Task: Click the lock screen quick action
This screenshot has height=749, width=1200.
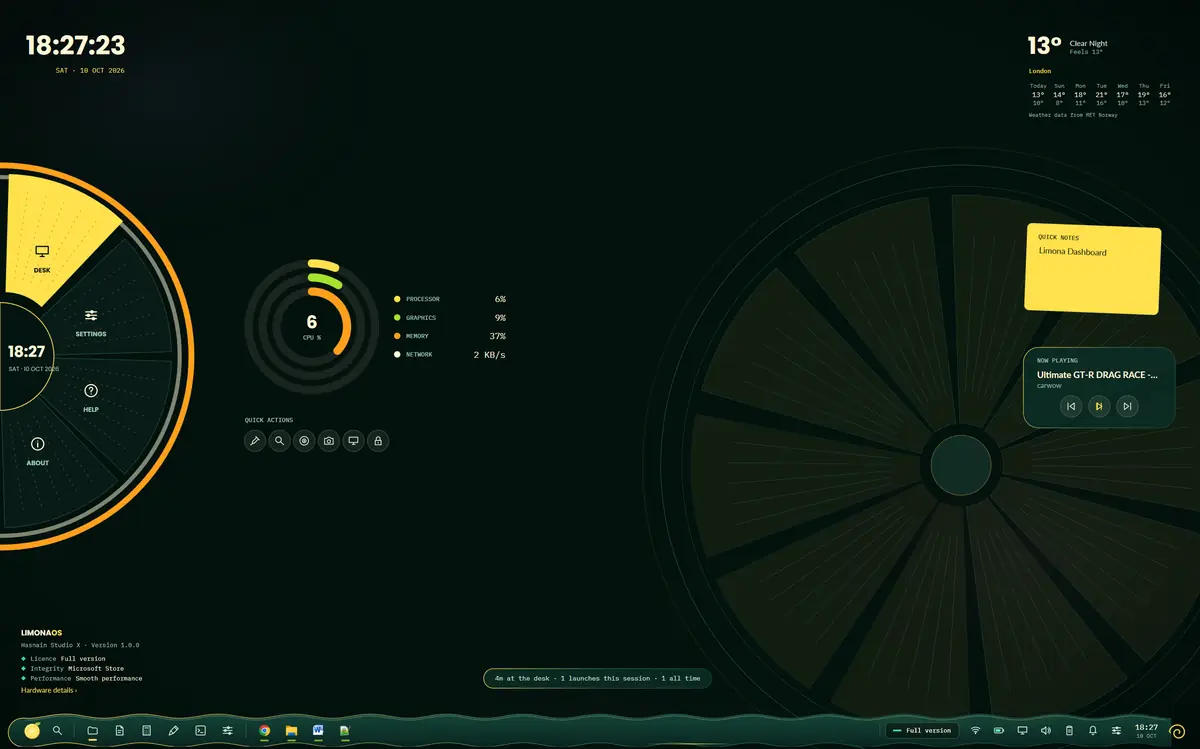Action: [x=378, y=440]
